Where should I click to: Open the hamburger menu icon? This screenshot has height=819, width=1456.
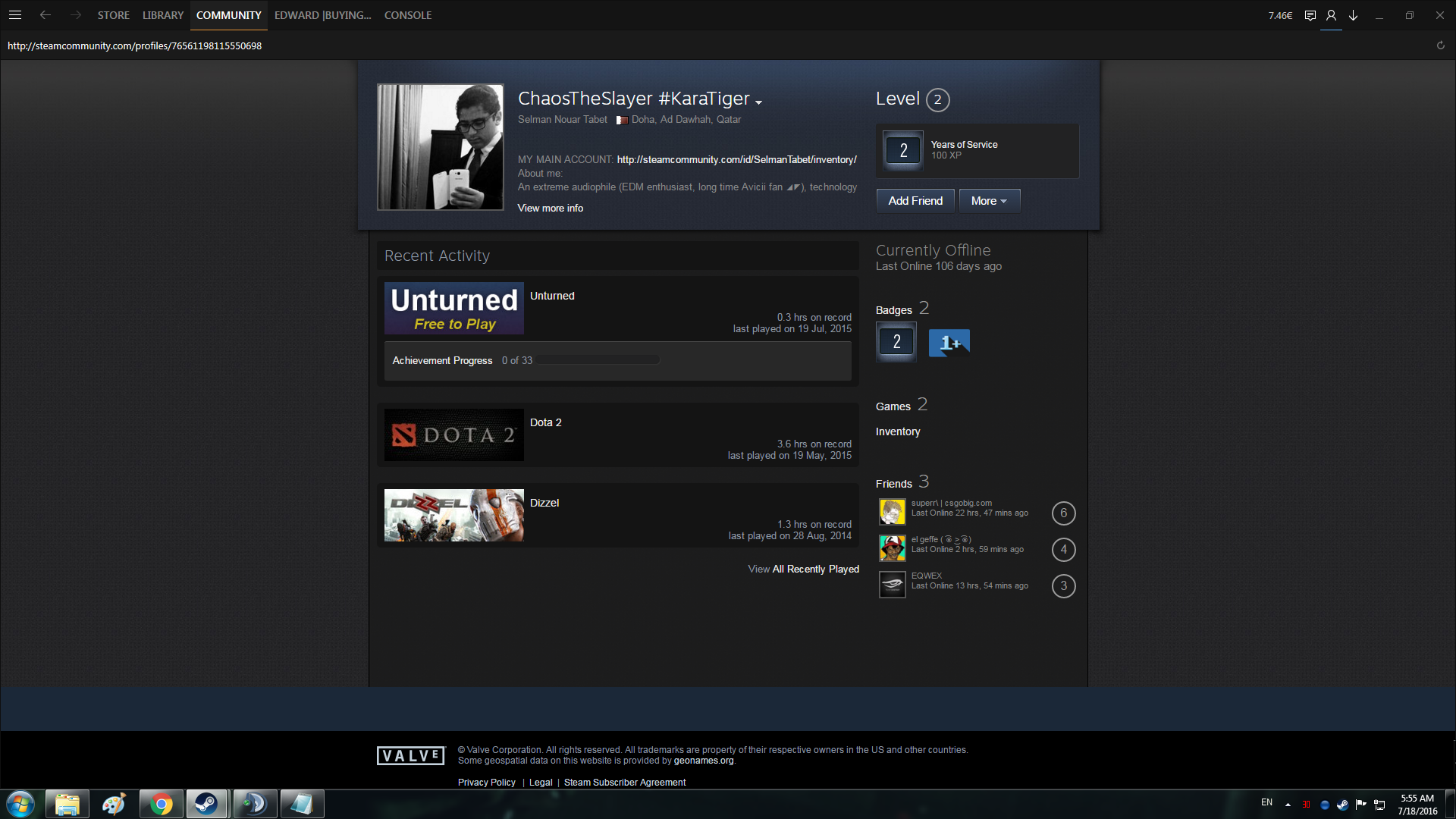(15, 15)
